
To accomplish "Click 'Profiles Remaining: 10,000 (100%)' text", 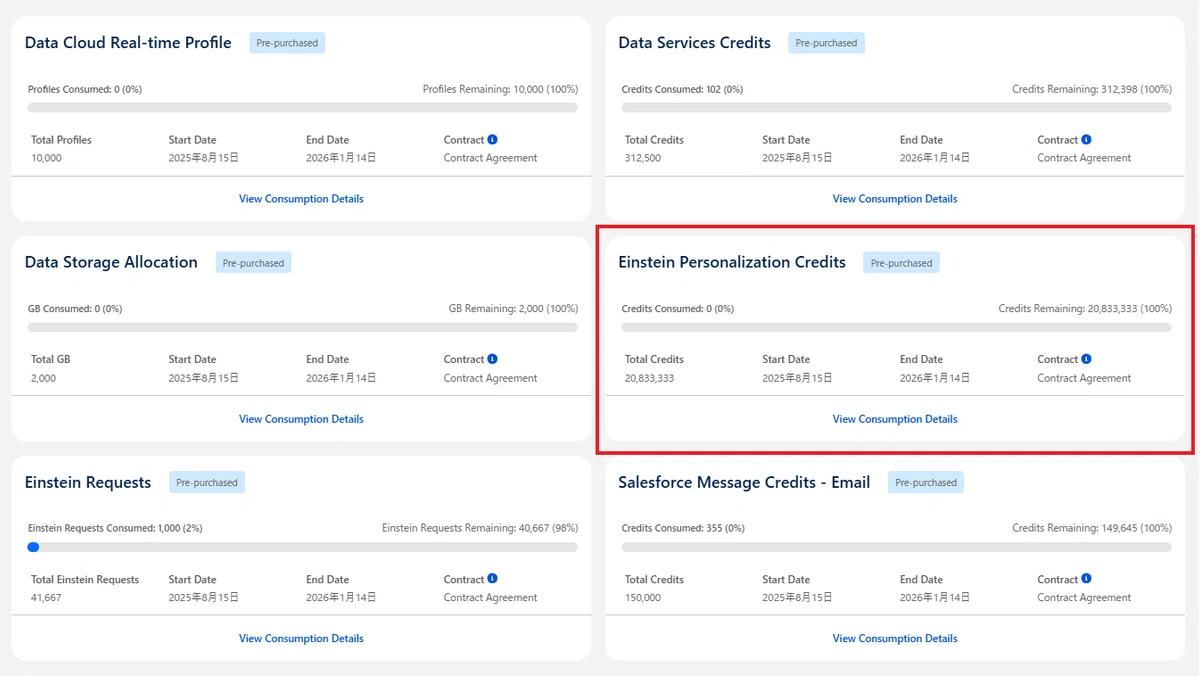I will point(500,89).
